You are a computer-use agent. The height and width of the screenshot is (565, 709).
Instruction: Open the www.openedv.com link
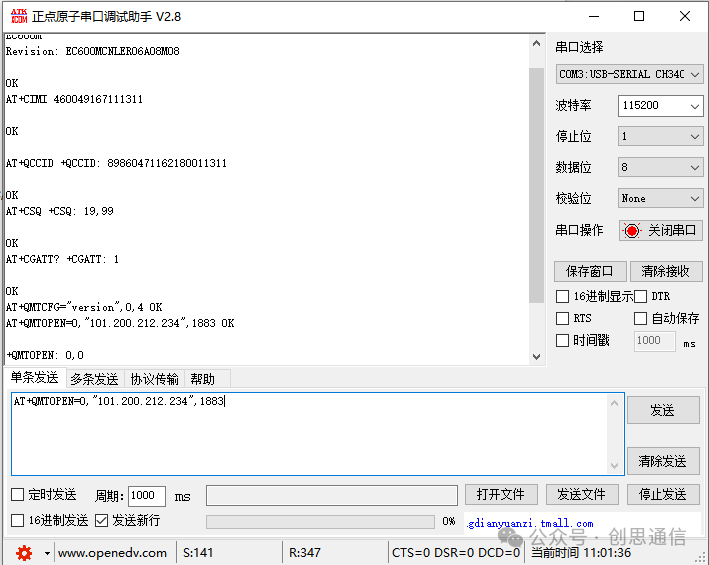[112, 553]
